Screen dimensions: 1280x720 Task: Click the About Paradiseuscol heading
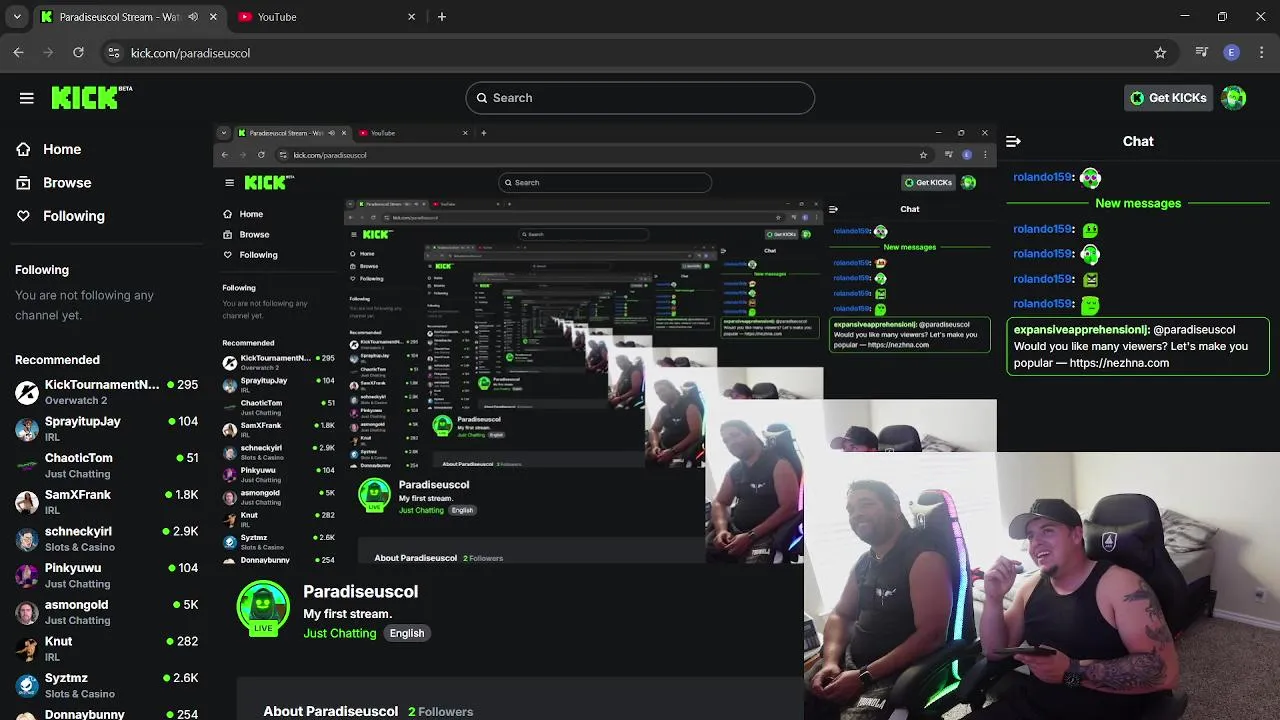331,712
